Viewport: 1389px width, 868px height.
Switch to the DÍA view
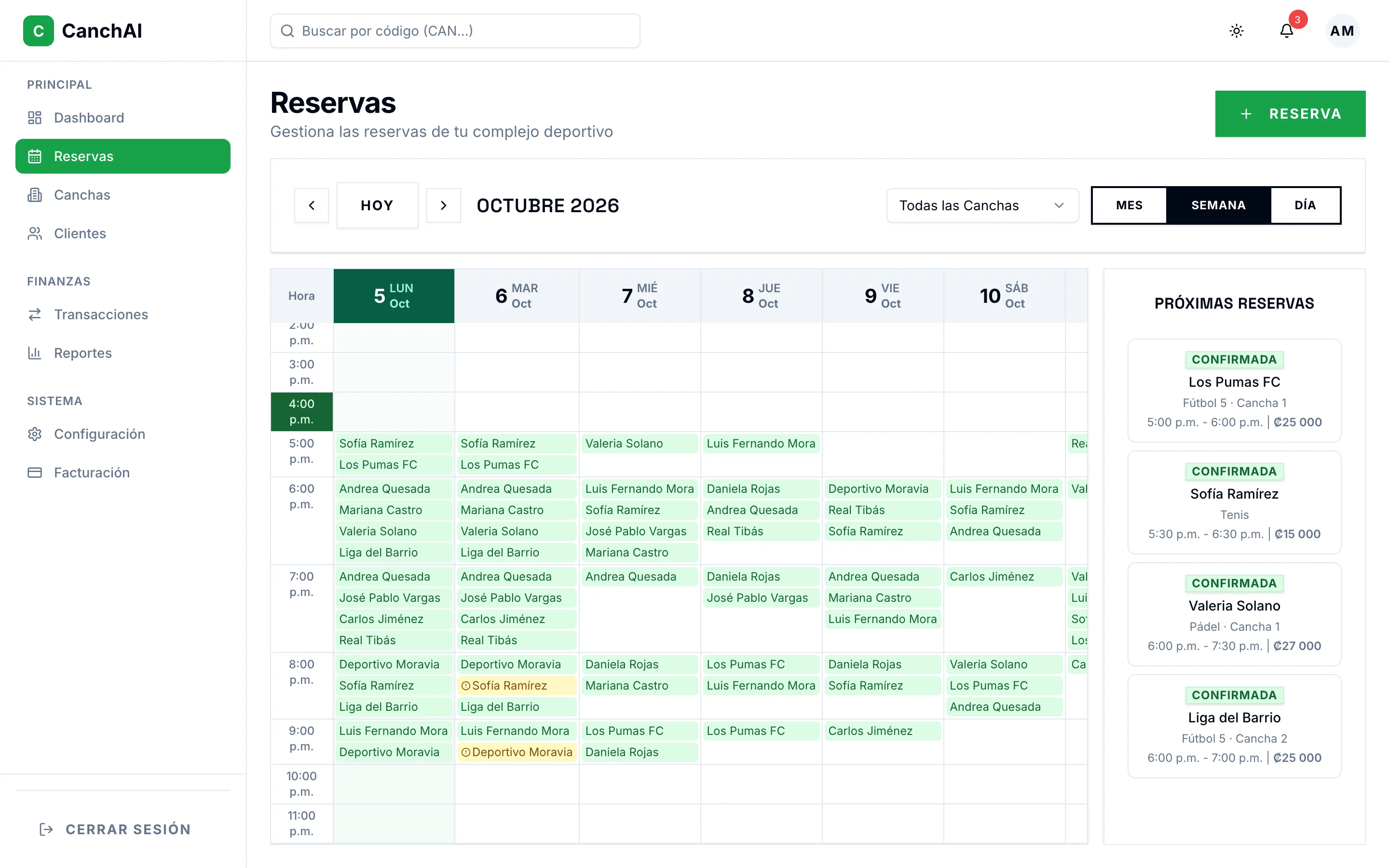click(1305, 205)
